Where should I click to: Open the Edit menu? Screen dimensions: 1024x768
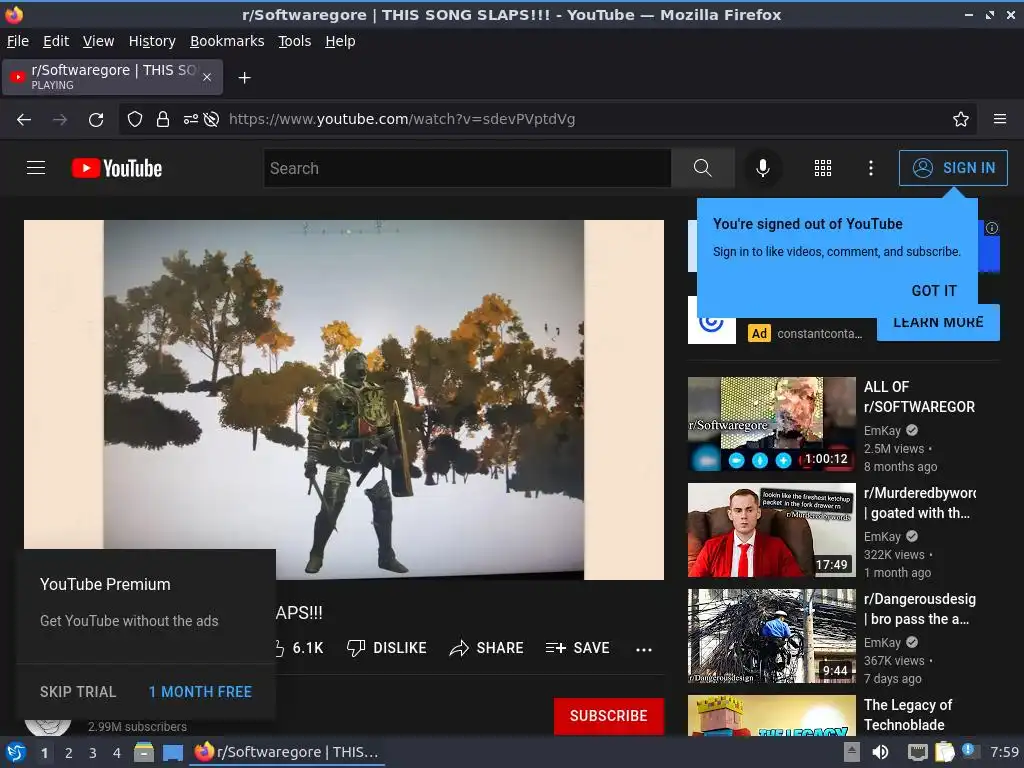[x=56, y=41]
